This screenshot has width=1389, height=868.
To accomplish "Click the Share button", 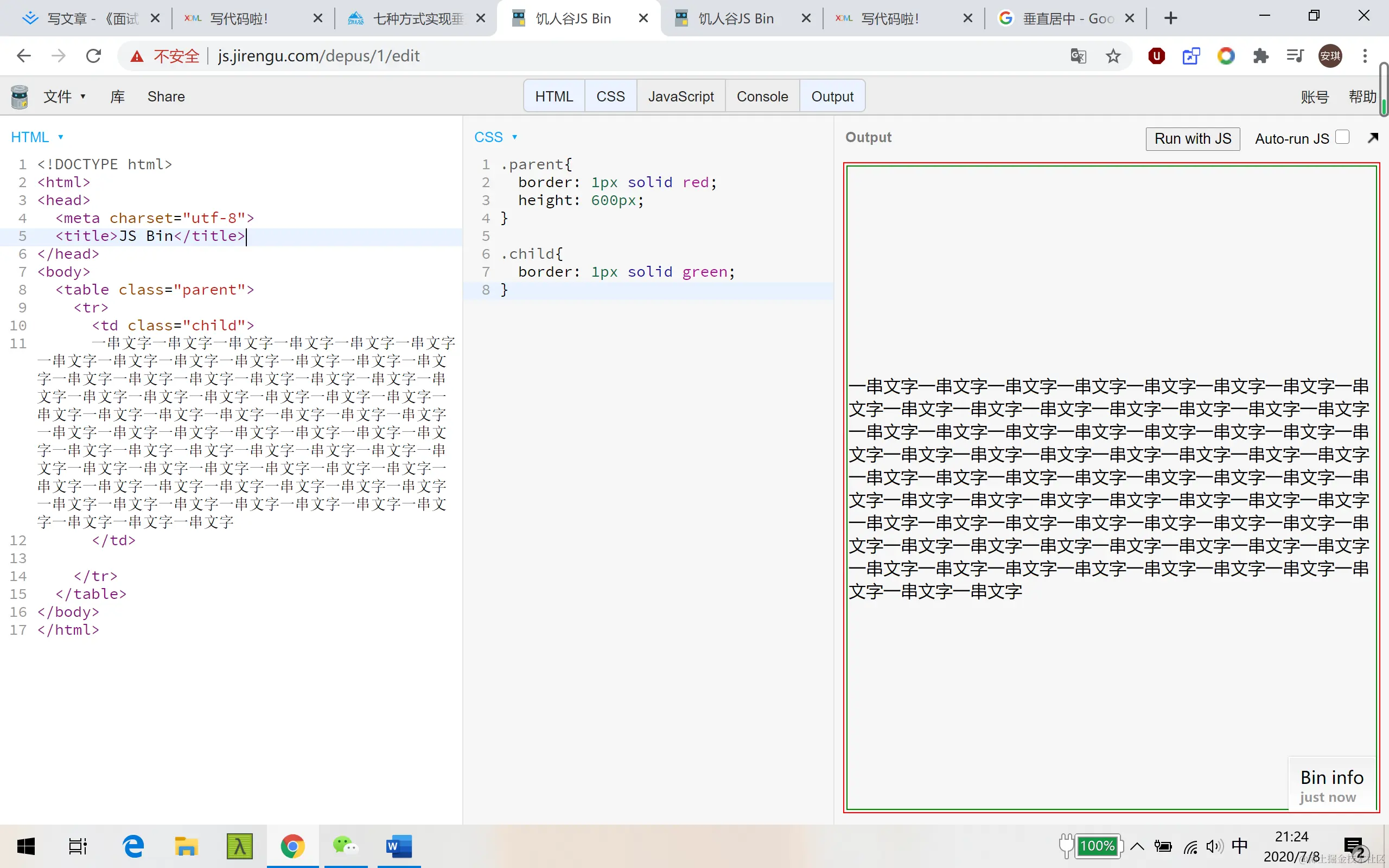I will tap(166, 97).
